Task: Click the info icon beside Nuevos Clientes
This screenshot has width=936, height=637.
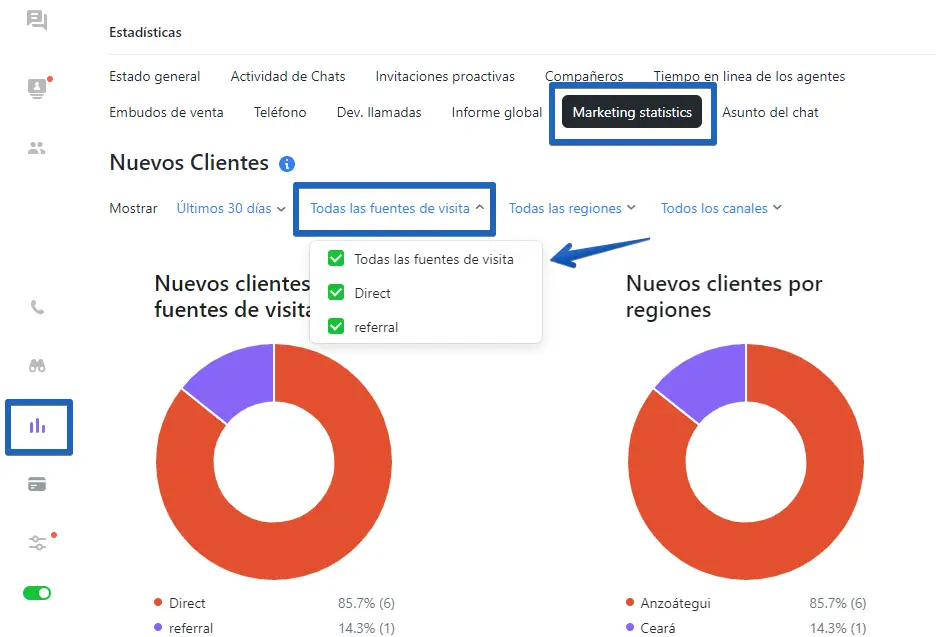Action: pos(287,164)
